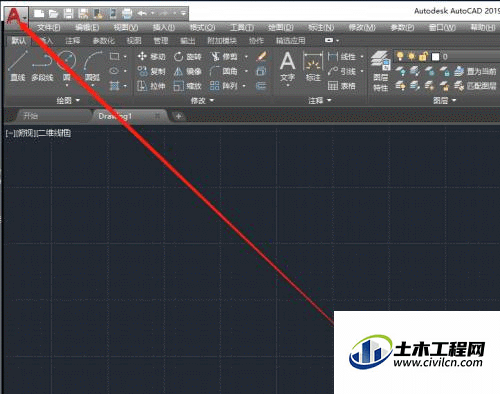Switch to the 参数化 ribbon tab
Image resolution: width=500 pixels, height=394 pixels.
104,41
